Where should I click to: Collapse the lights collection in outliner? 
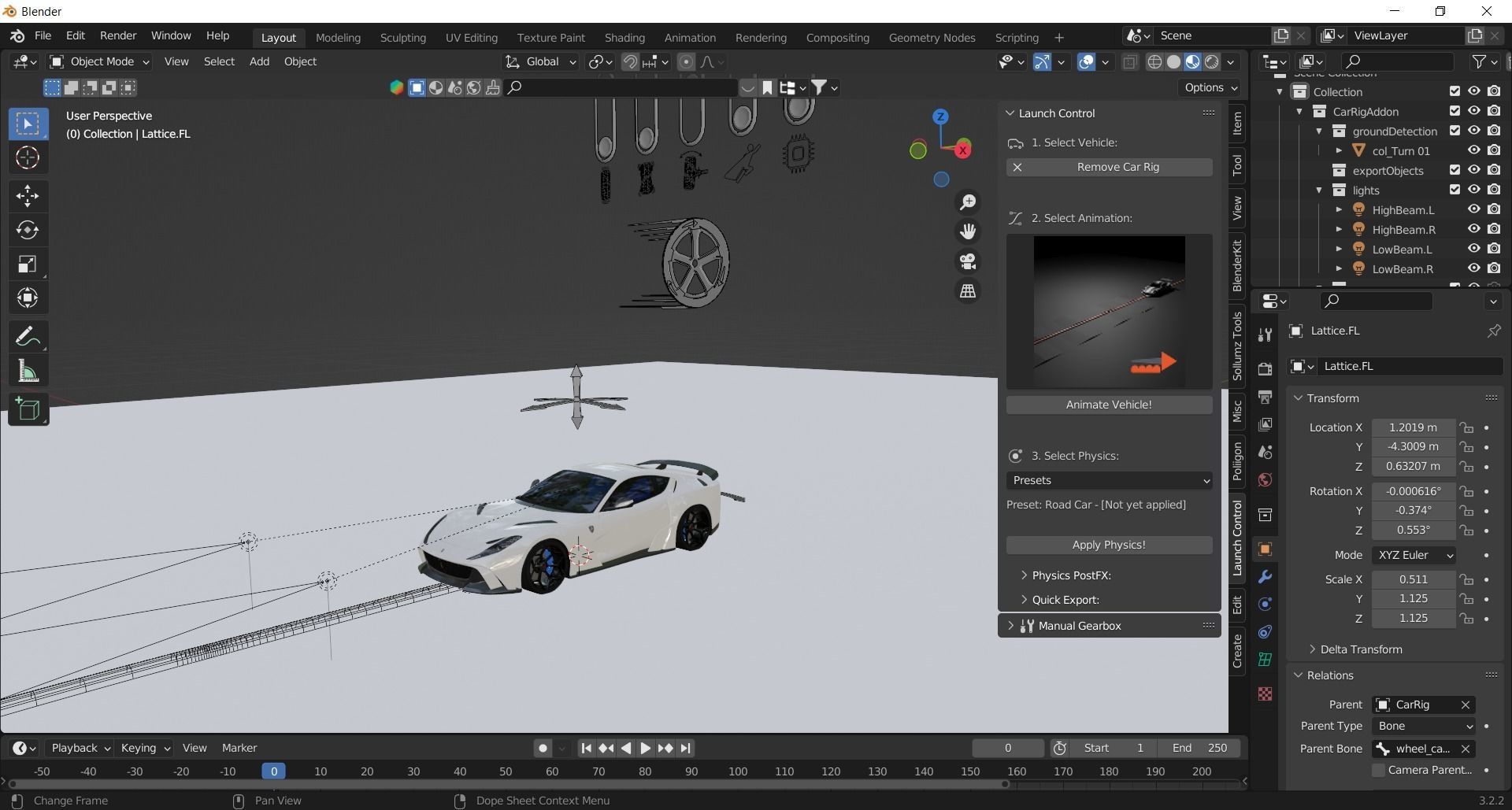pyautogui.click(x=1319, y=190)
